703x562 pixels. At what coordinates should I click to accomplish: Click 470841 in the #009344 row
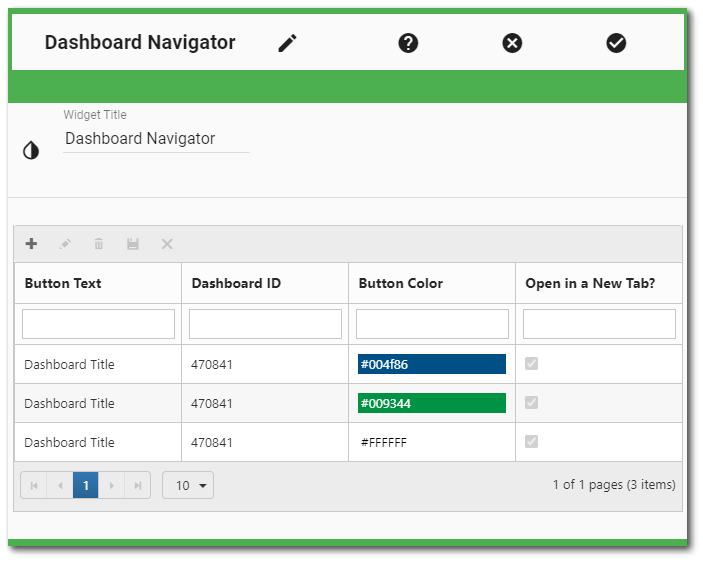click(x=212, y=403)
